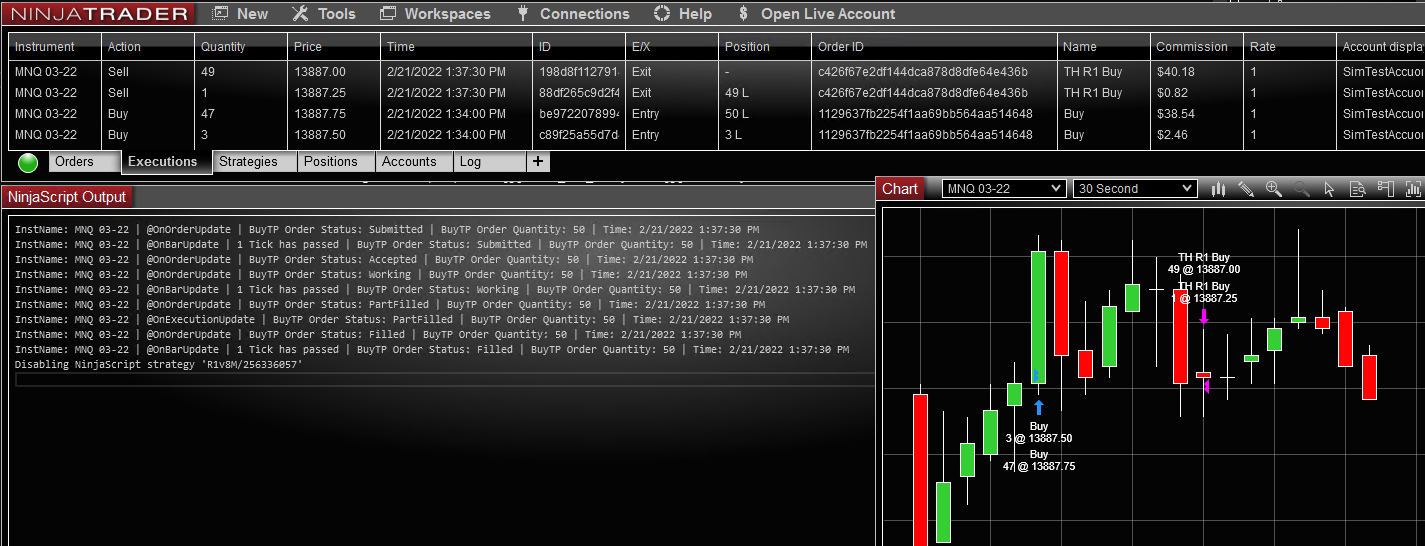1425x546 pixels.
Task: Sort by Time column header
Action: click(x=456, y=47)
